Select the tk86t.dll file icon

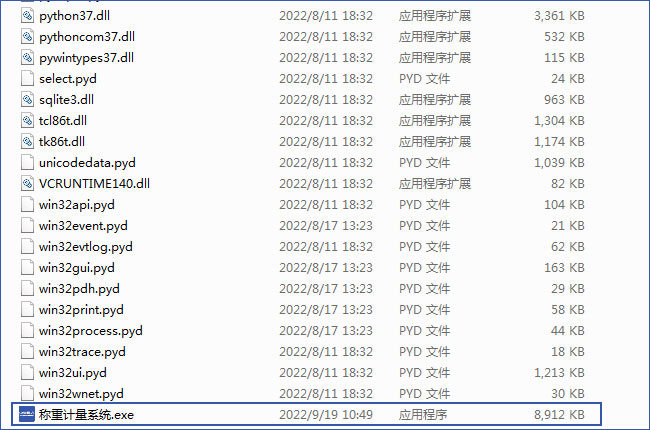pos(27,142)
